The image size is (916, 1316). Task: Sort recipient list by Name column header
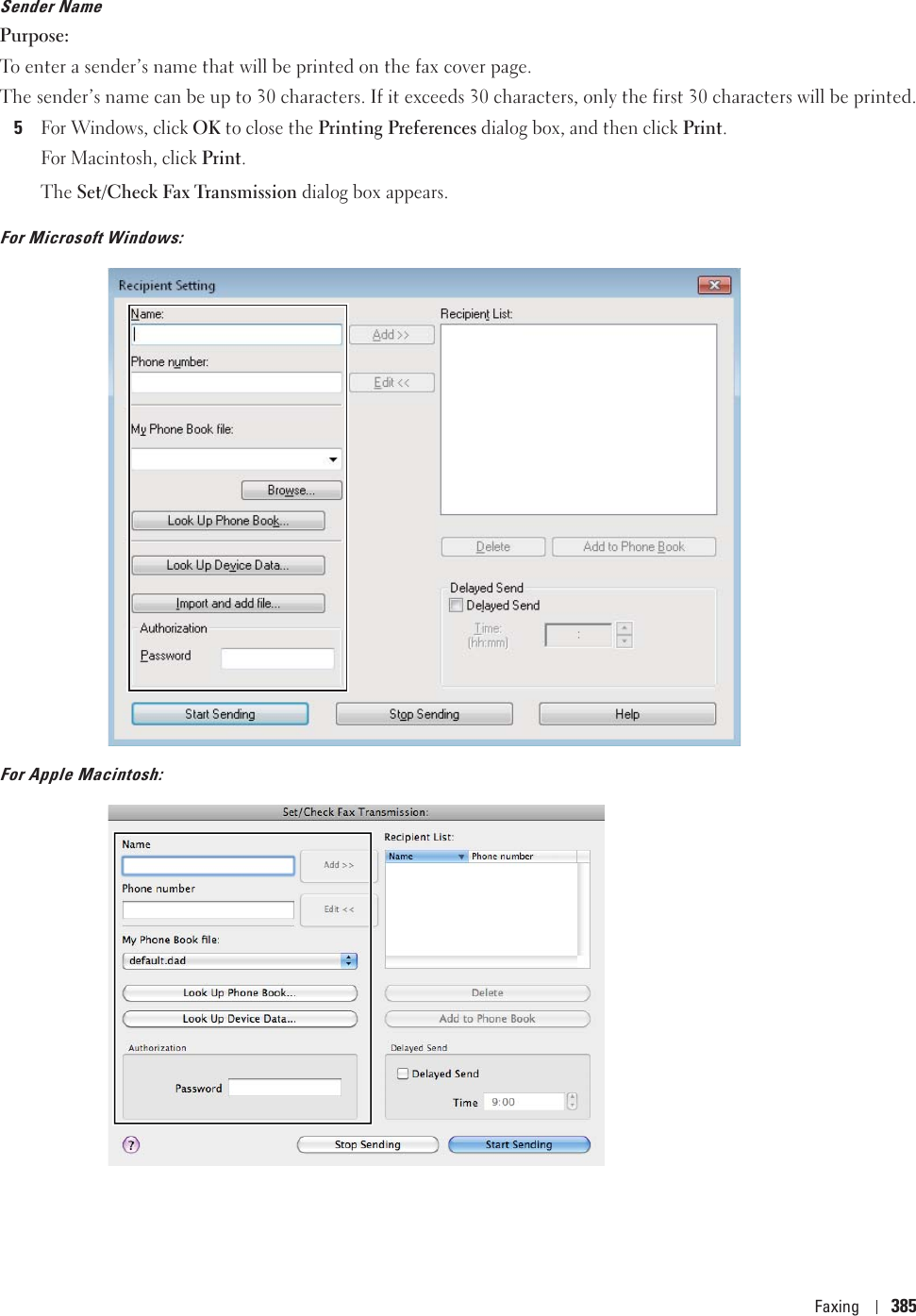426,857
